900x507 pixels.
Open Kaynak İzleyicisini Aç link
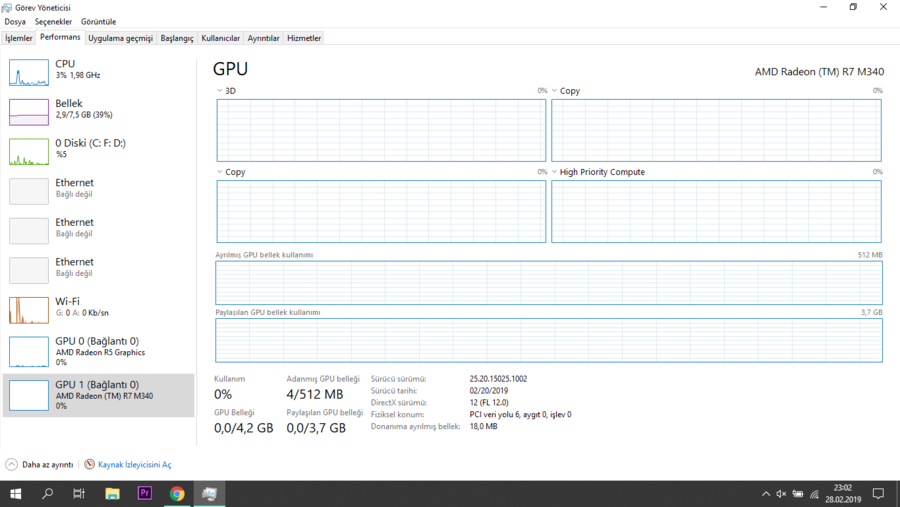[134, 465]
